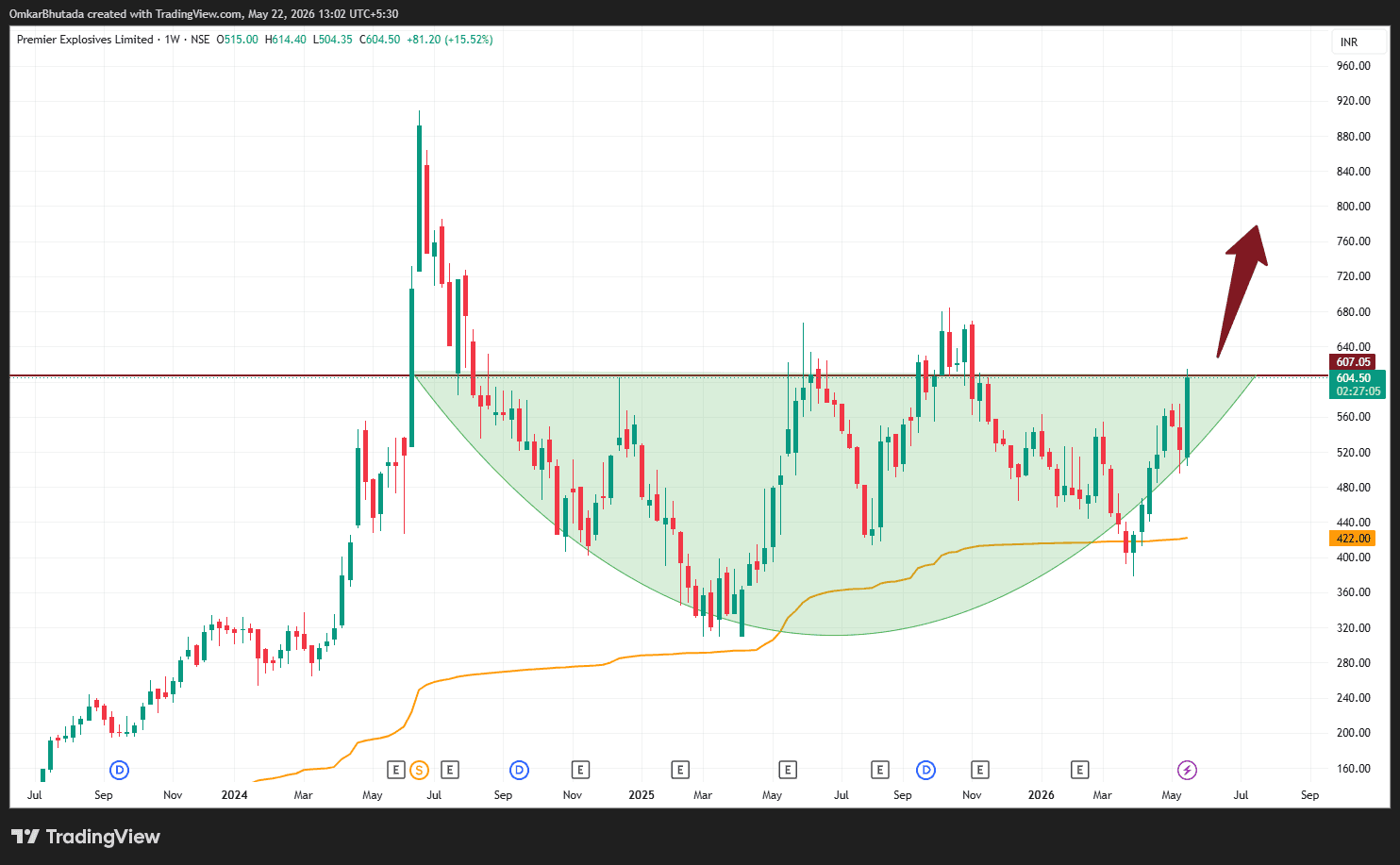
Task: Click the dividend marker near Sep 2023
Action: point(120,771)
